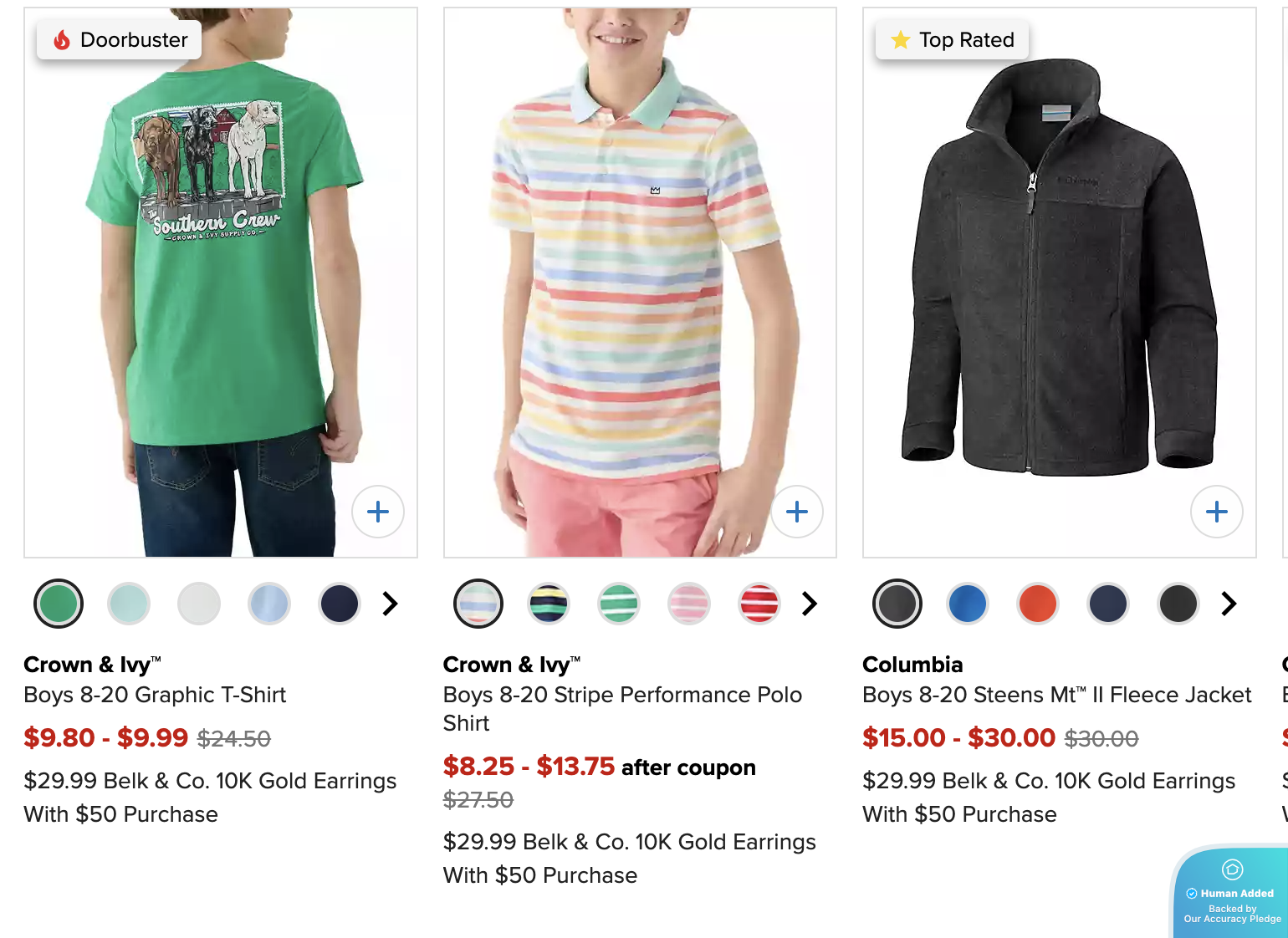Select the navy T-Shirt color swatch
This screenshot has height=938, width=1288.
click(340, 604)
